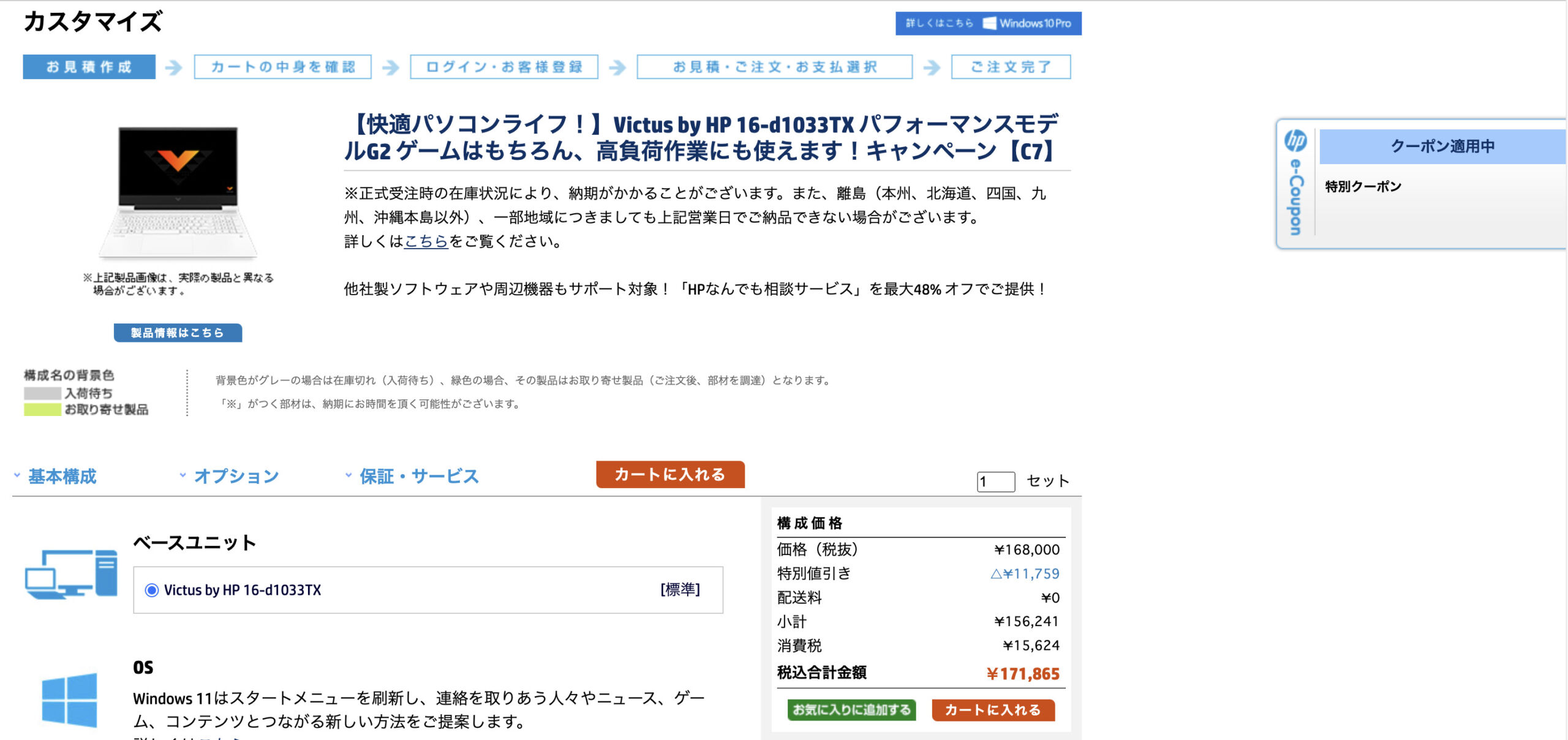Screen dimensions: 1568x740
Task: Click the ベースユニット heading
Action: pyautogui.click(x=195, y=543)
